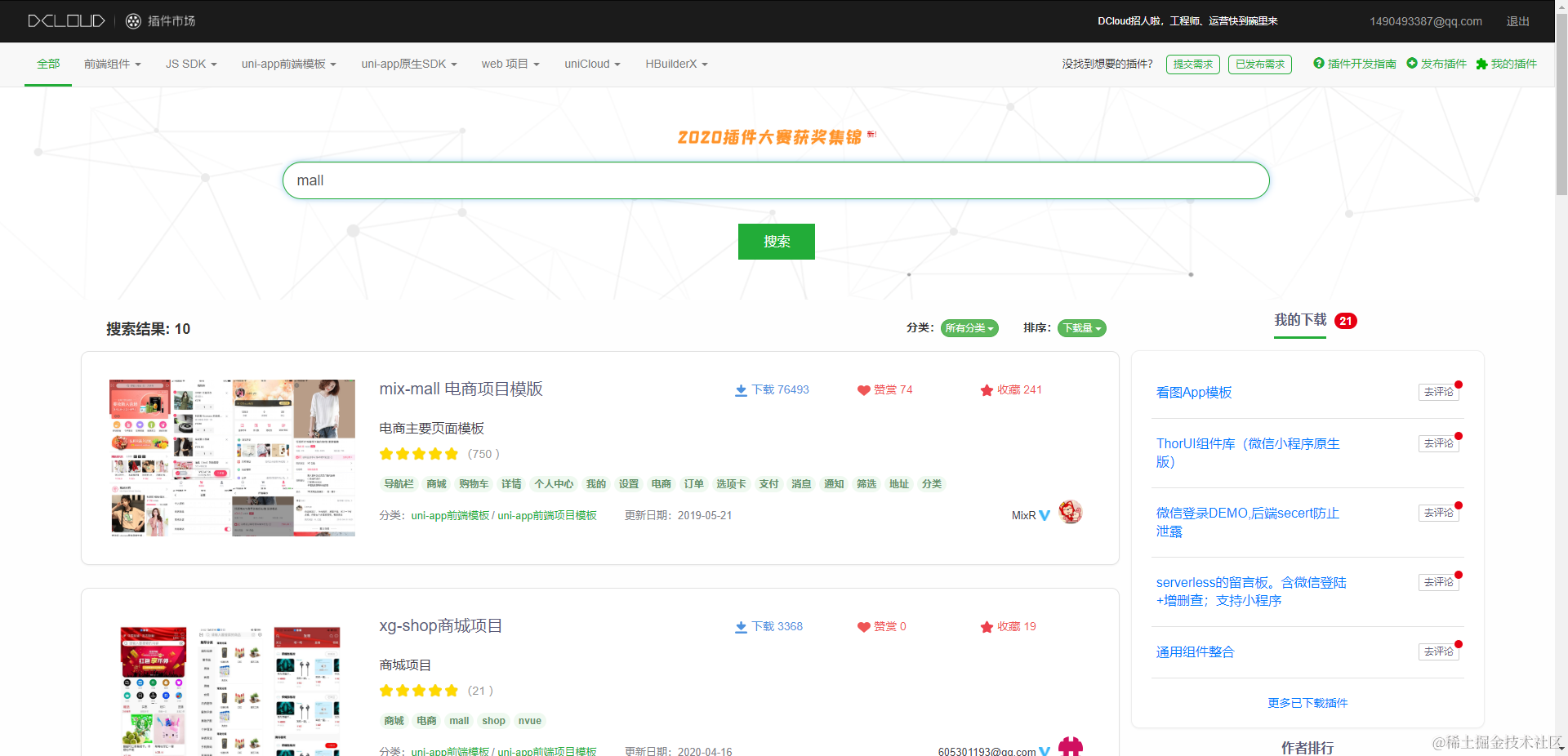Open the uni-app前端模板 dropdown menu
The height and width of the screenshot is (756, 1568).
click(x=289, y=64)
